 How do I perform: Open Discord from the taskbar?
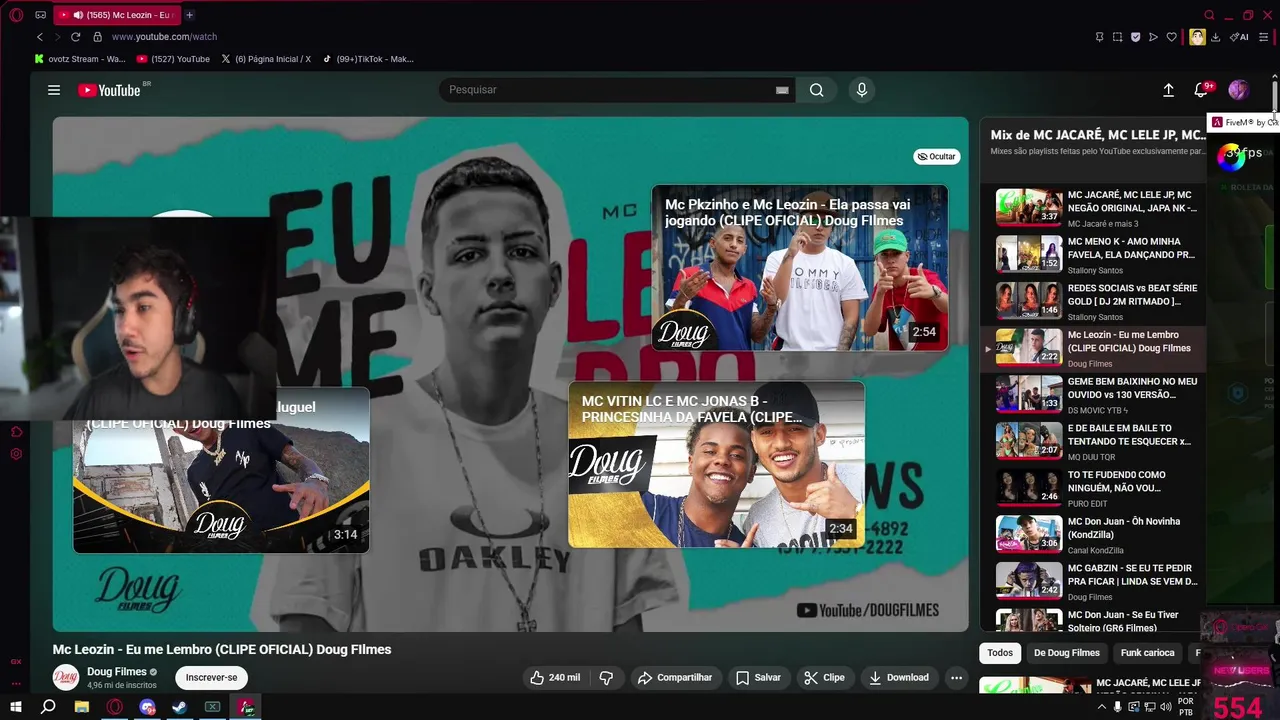click(148, 707)
